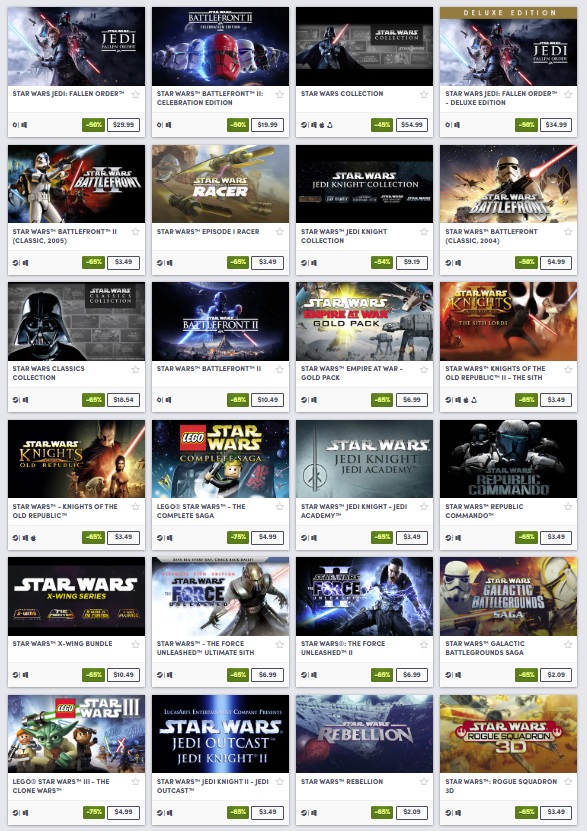Click $54.99 price button for Star Wars Collection
Viewport: 587px width, 831px height.
pyautogui.click(x=412, y=125)
